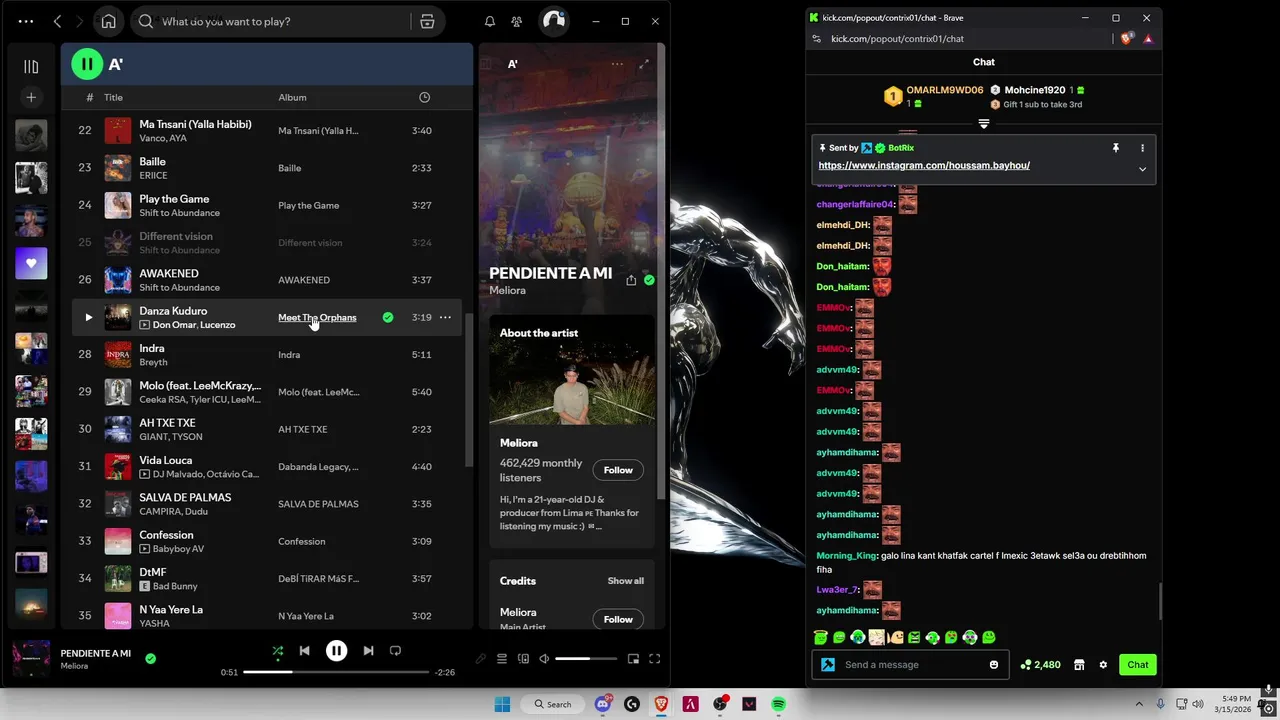
Task: Enter Spotify full screen mode
Action: pos(655,659)
